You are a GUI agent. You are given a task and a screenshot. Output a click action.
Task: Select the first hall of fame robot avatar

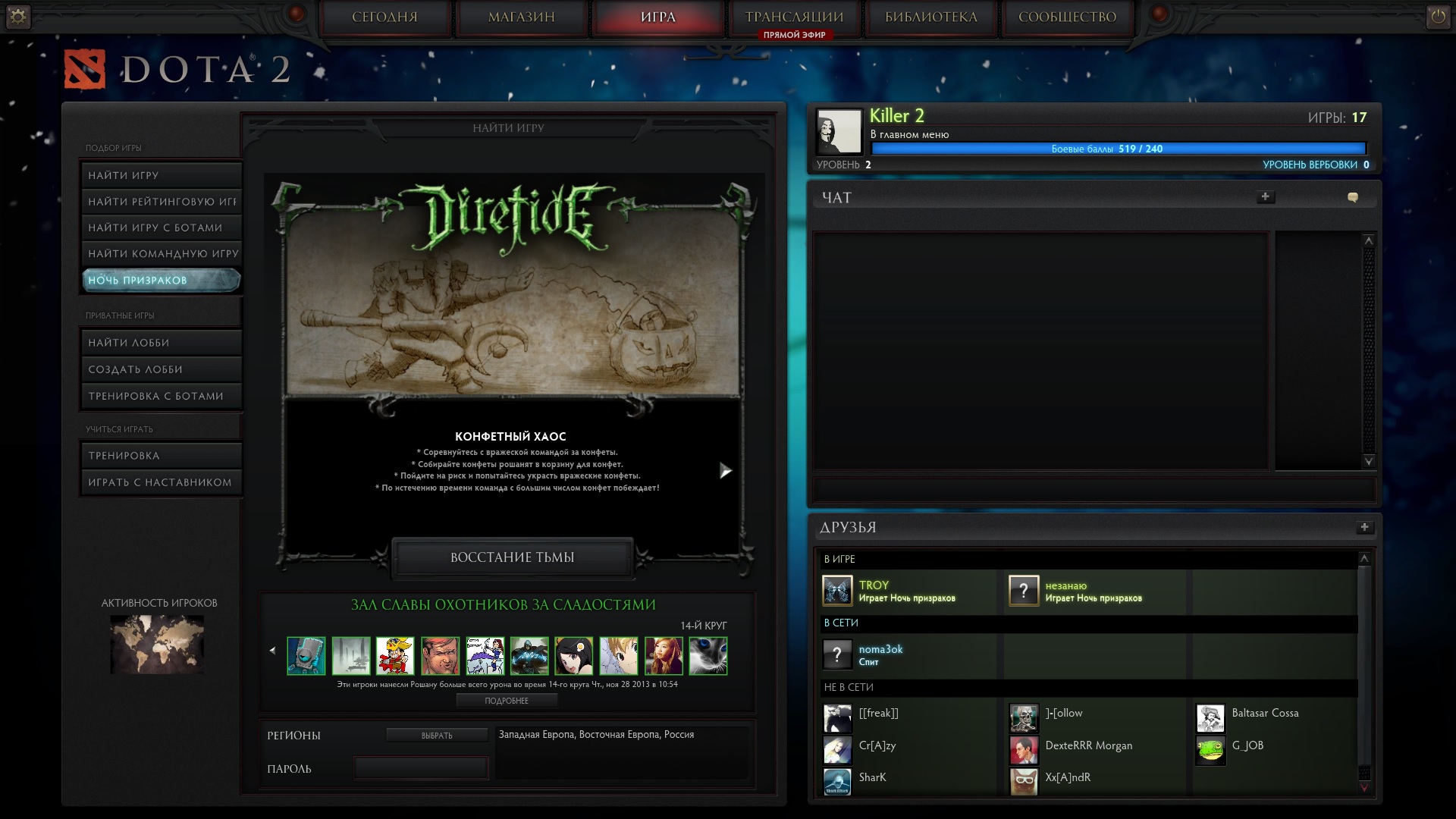(306, 656)
